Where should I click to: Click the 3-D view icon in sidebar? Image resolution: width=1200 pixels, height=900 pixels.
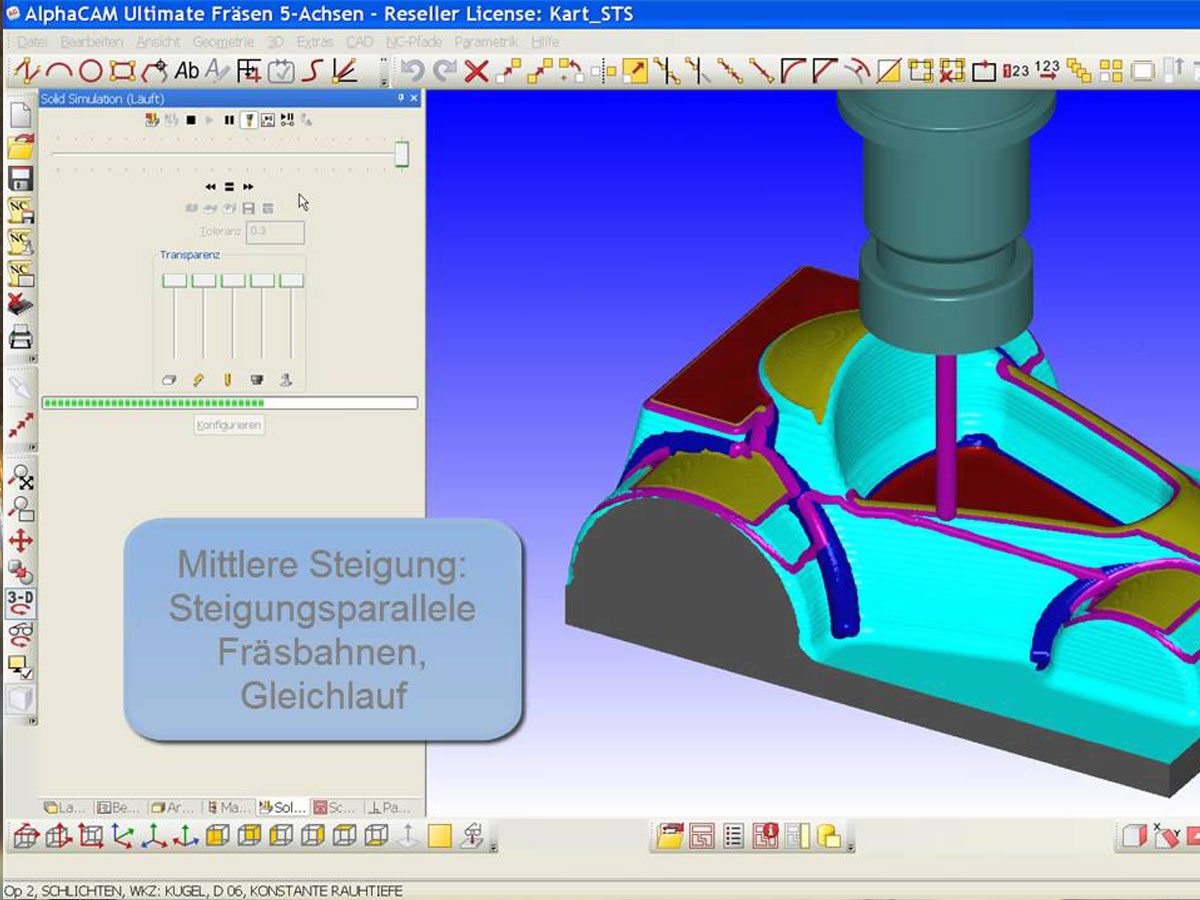21,602
